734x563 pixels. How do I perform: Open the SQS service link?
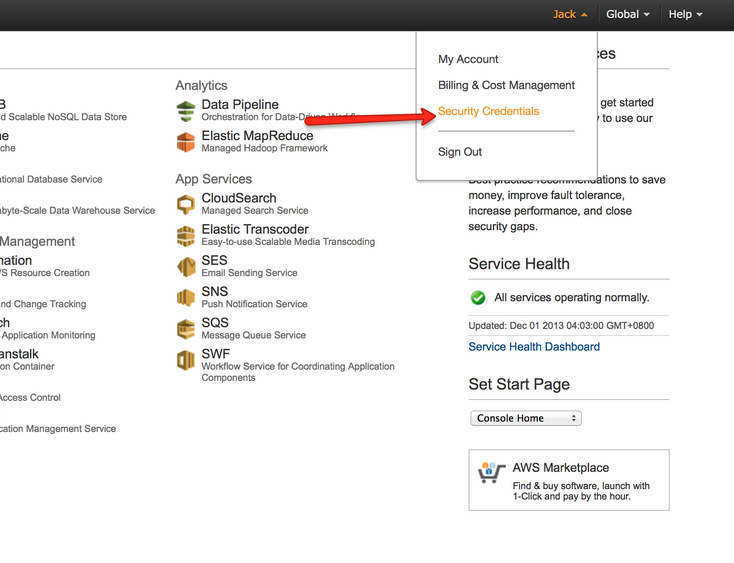[215, 323]
